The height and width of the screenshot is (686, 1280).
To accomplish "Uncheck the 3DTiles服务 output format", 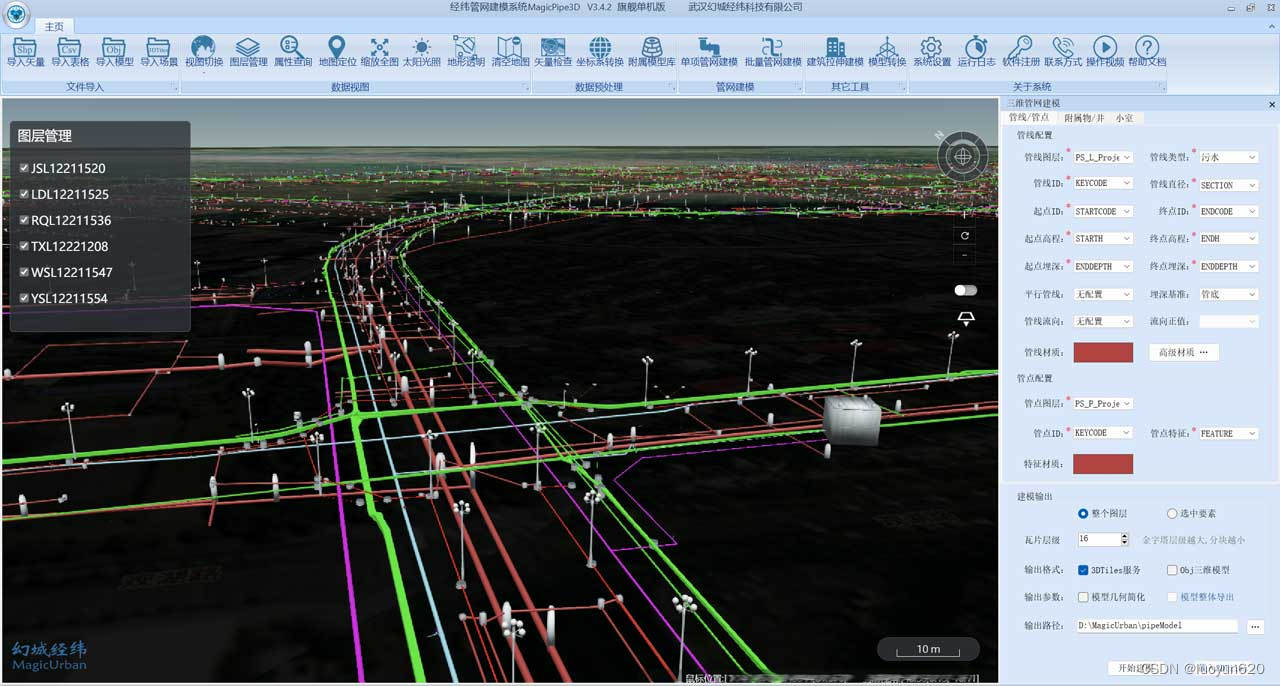I will tap(1083, 570).
